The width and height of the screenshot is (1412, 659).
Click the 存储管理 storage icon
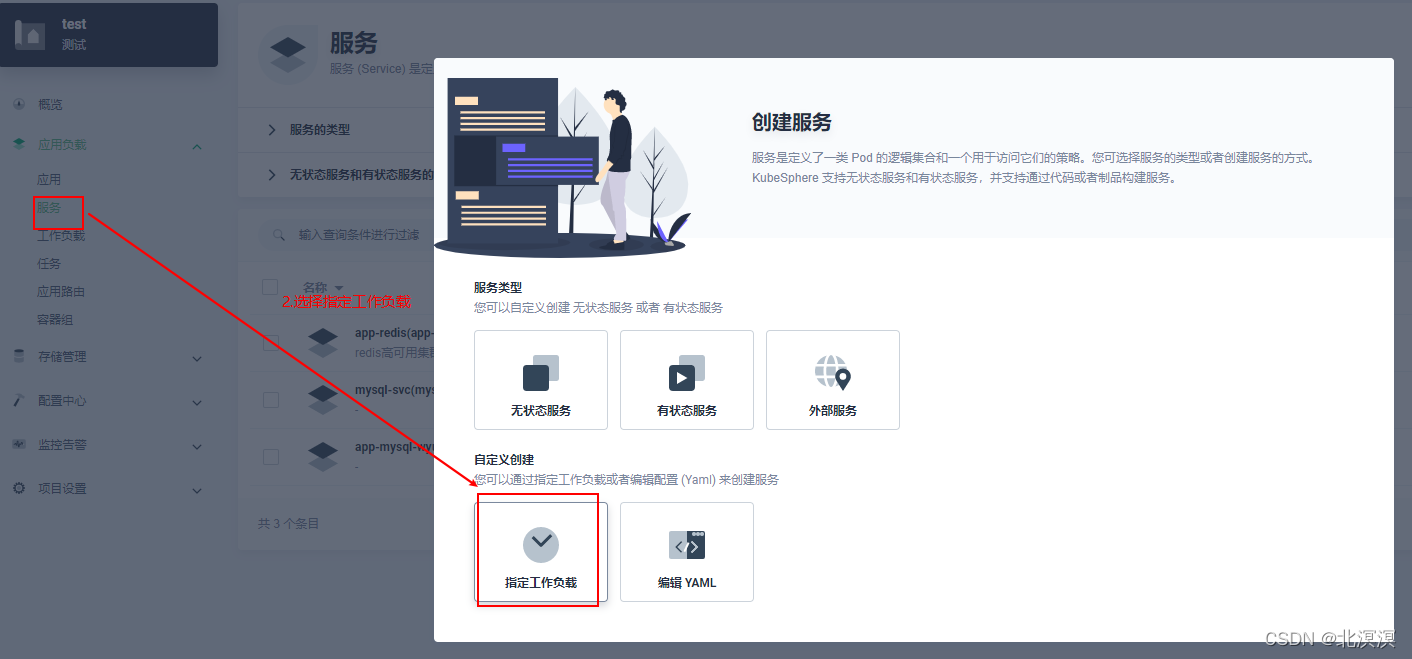pyautogui.click(x=19, y=356)
